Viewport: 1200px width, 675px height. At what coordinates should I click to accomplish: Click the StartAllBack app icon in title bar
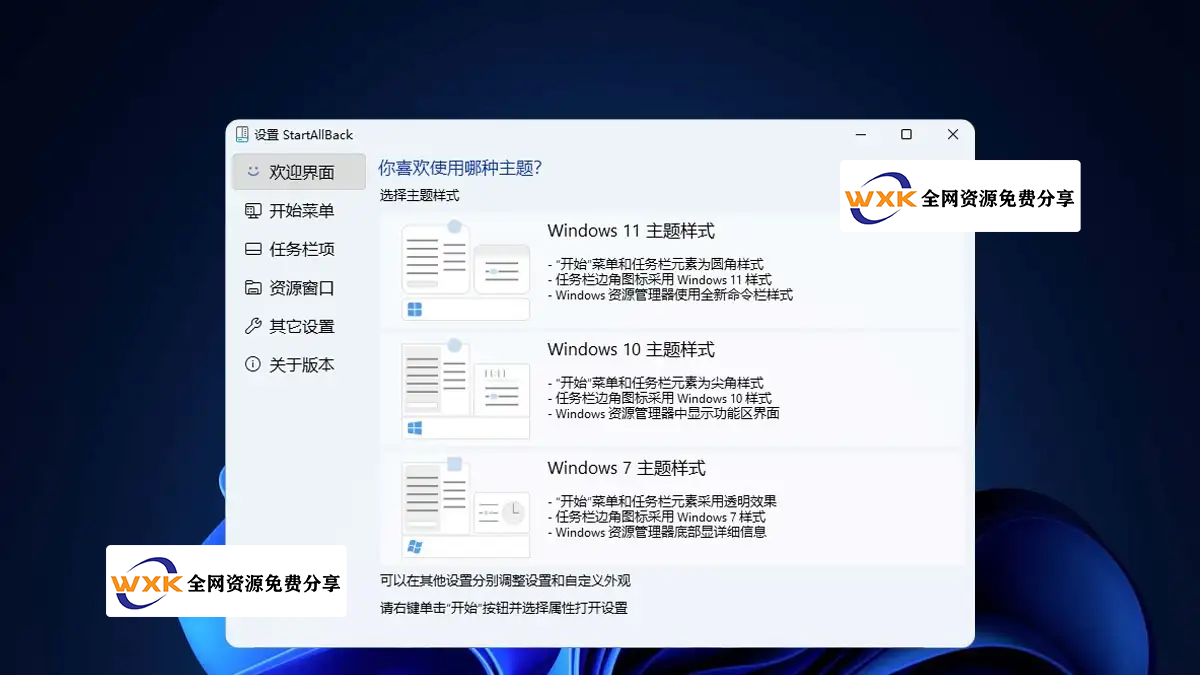point(242,134)
